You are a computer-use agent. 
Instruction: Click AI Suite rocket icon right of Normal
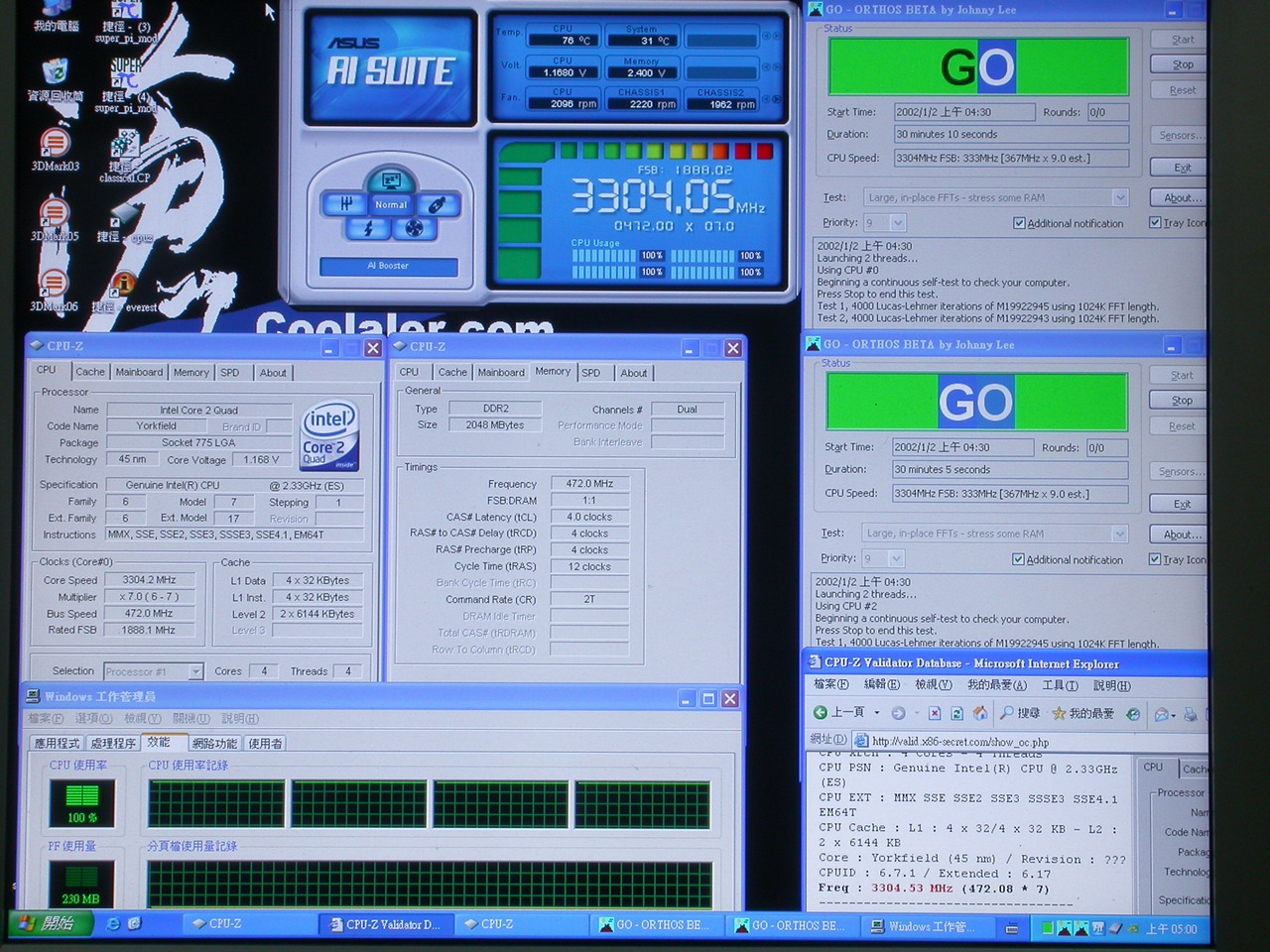pyautogui.click(x=437, y=204)
